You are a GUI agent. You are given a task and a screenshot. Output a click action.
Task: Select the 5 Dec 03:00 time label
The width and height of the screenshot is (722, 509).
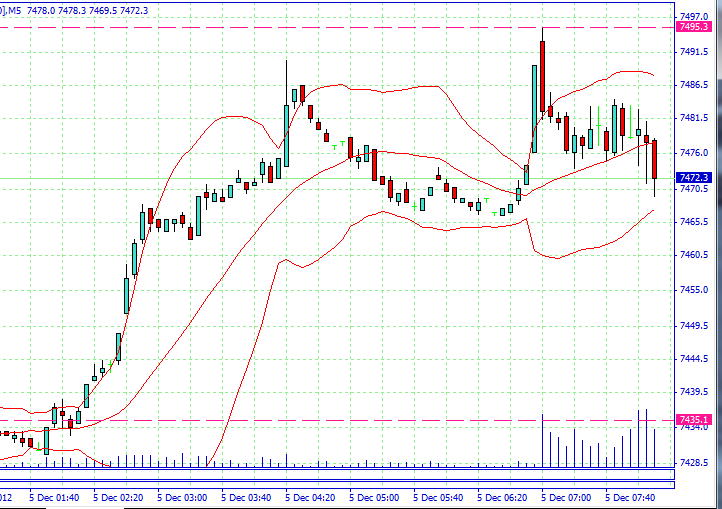[x=182, y=498]
